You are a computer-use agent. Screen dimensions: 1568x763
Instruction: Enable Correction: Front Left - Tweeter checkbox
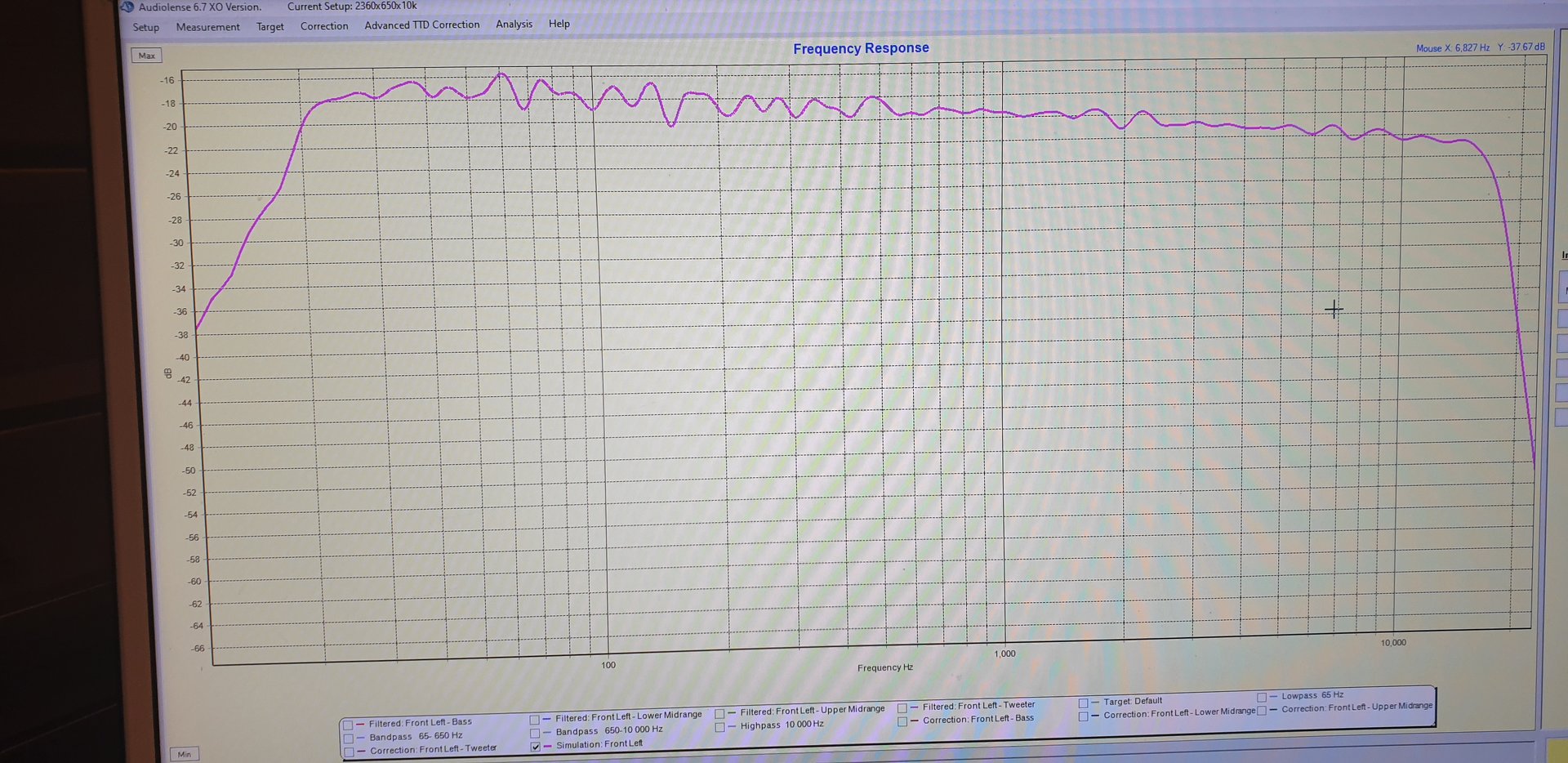click(x=350, y=752)
